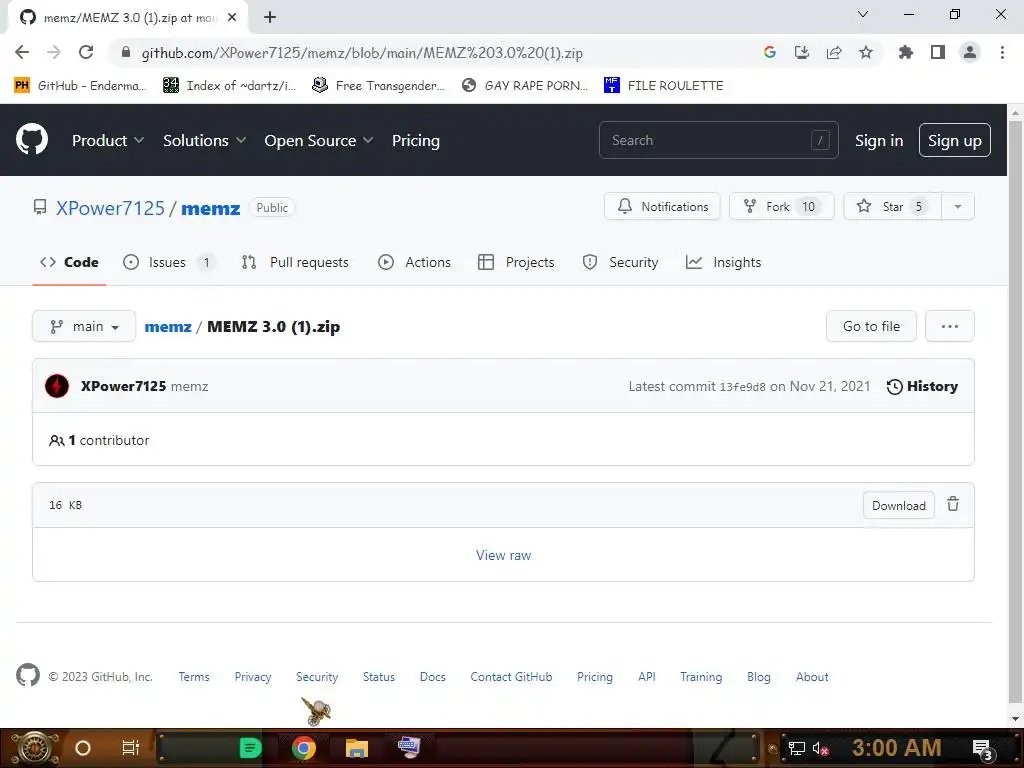Image resolution: width=1024 pixels, height=768 pixels.
Task: Open the notification center icon
Action: coord(983,749)
